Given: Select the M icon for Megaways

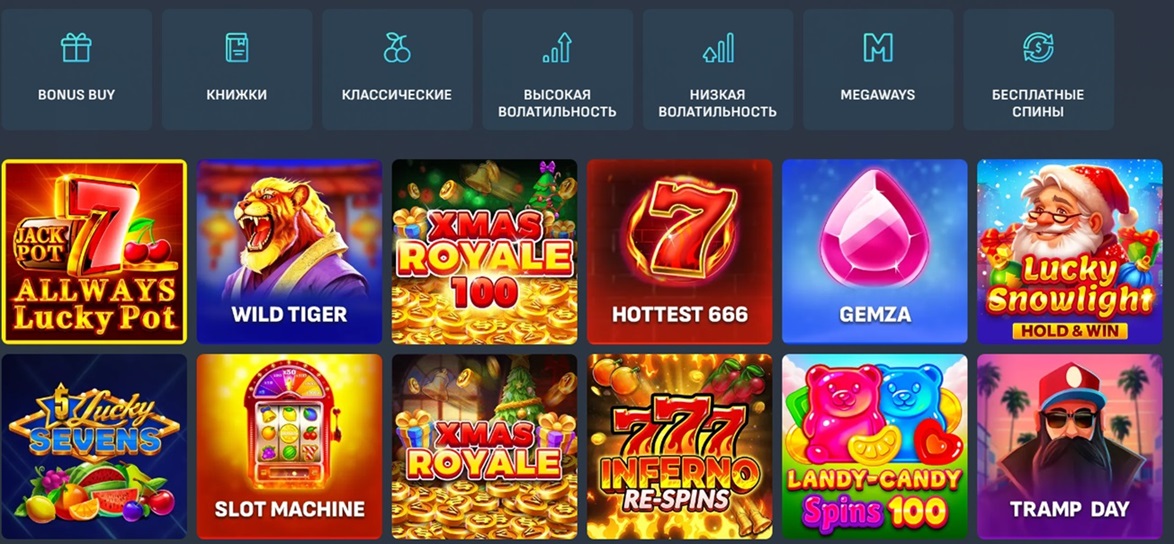Looking at the screenshot, I should tap(878, 48).
